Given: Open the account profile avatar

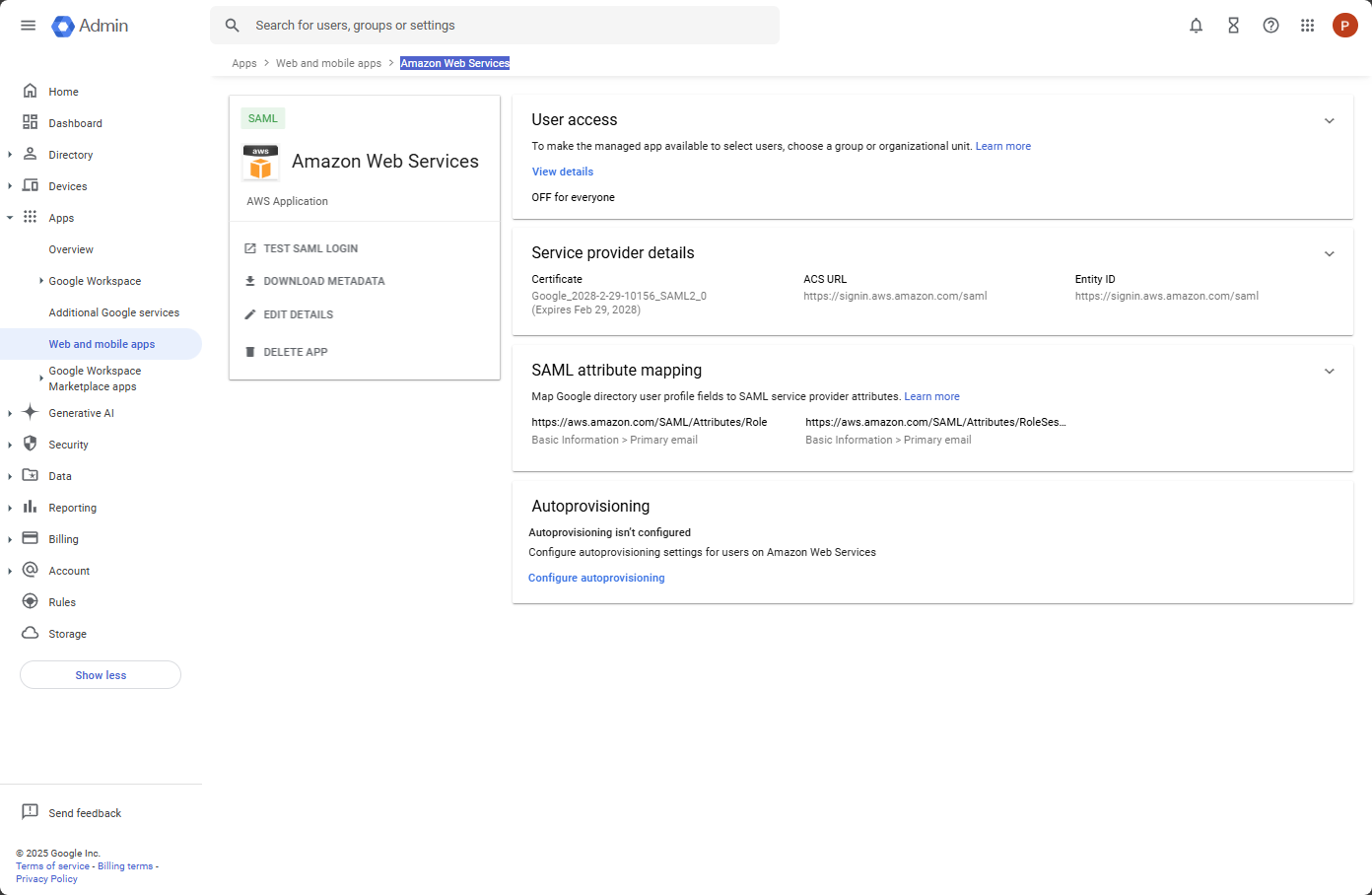Looking at the screenshot, I should (x=1344, y=26).
